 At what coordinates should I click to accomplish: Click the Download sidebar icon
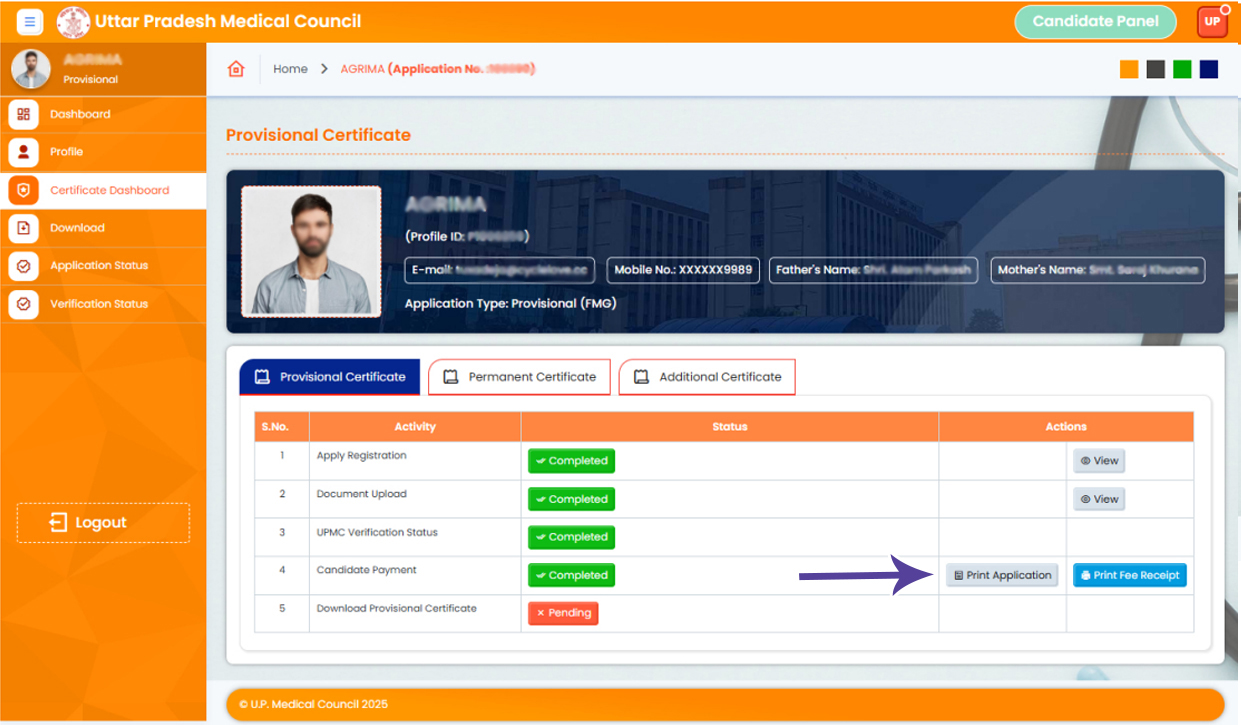coord(24,228)
